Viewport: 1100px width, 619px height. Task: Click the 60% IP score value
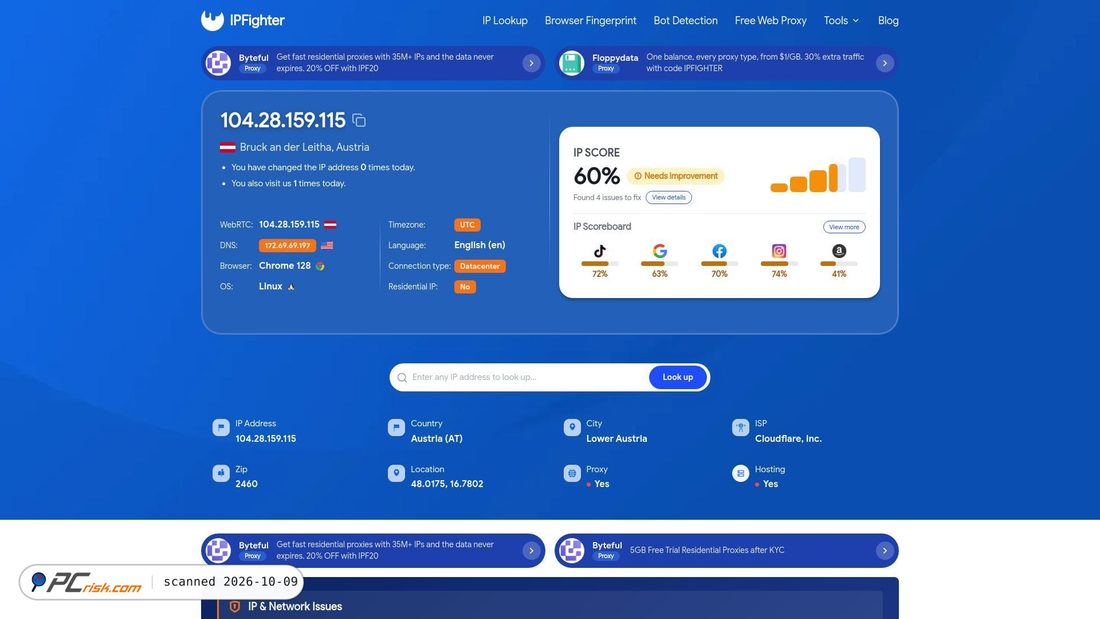tap(596, 176)
